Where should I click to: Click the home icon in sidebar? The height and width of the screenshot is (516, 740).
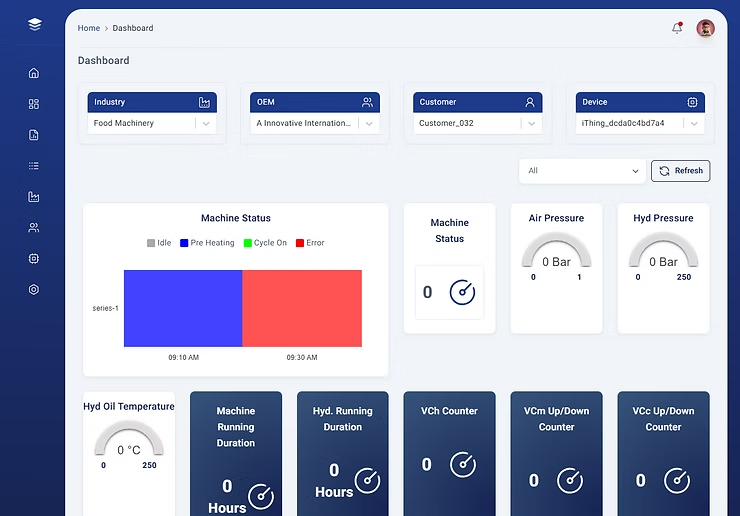pyautogui.click(x=34, y=73)
